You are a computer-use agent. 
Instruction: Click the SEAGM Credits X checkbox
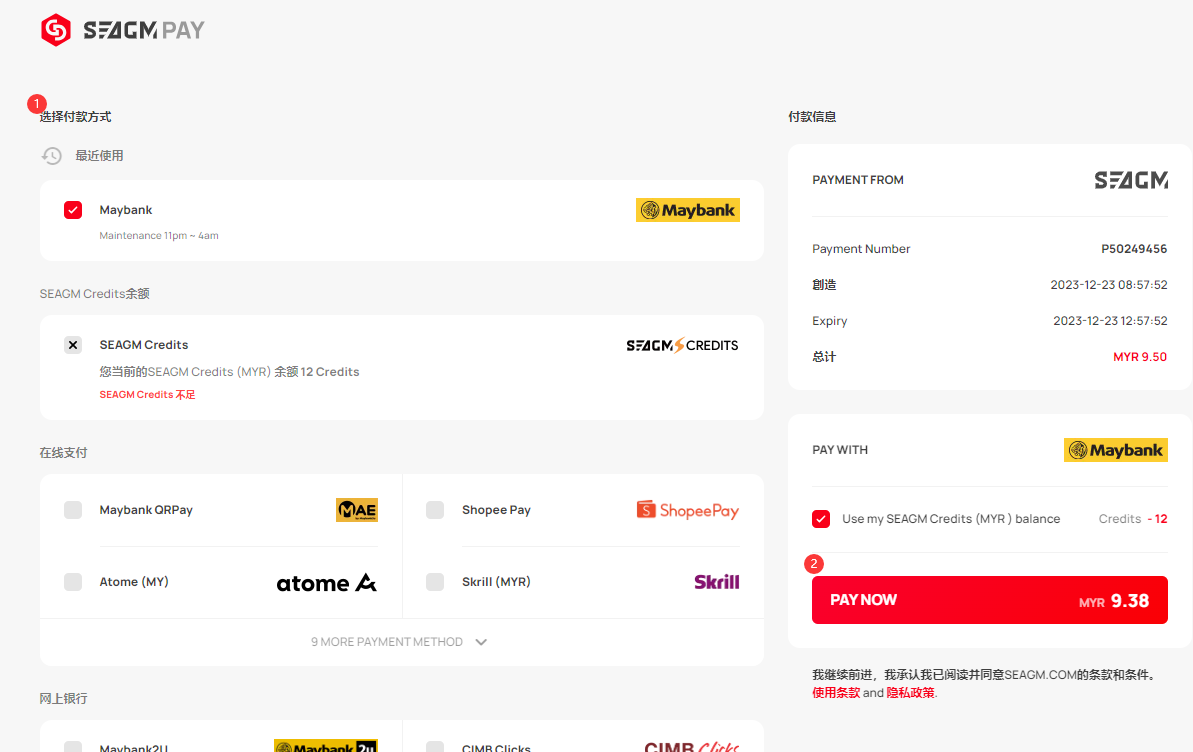click(73, 345)
